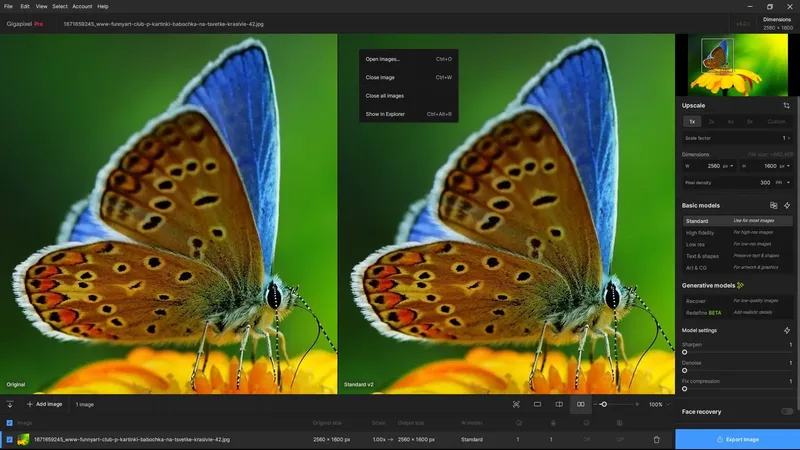This screenshot has height=450, width=800.
Task: Delete the image using the trash icon
Action: [x=657, y=439]
